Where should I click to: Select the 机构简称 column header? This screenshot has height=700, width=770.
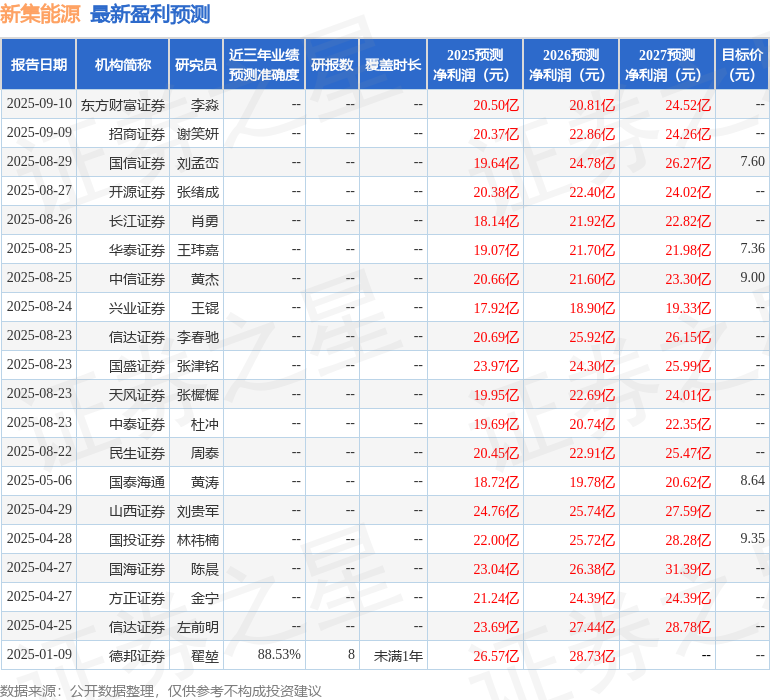123,65
